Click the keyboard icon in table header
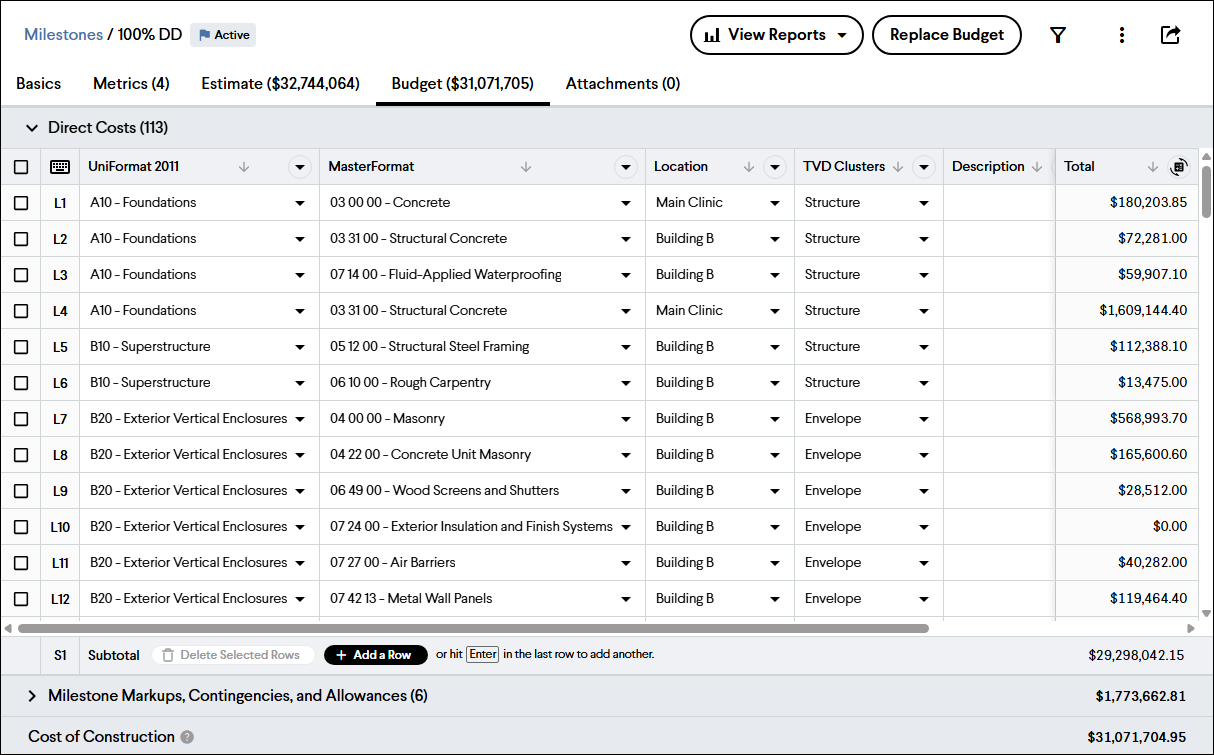The width and height of the screenshot is (1214, 755). 60,167
